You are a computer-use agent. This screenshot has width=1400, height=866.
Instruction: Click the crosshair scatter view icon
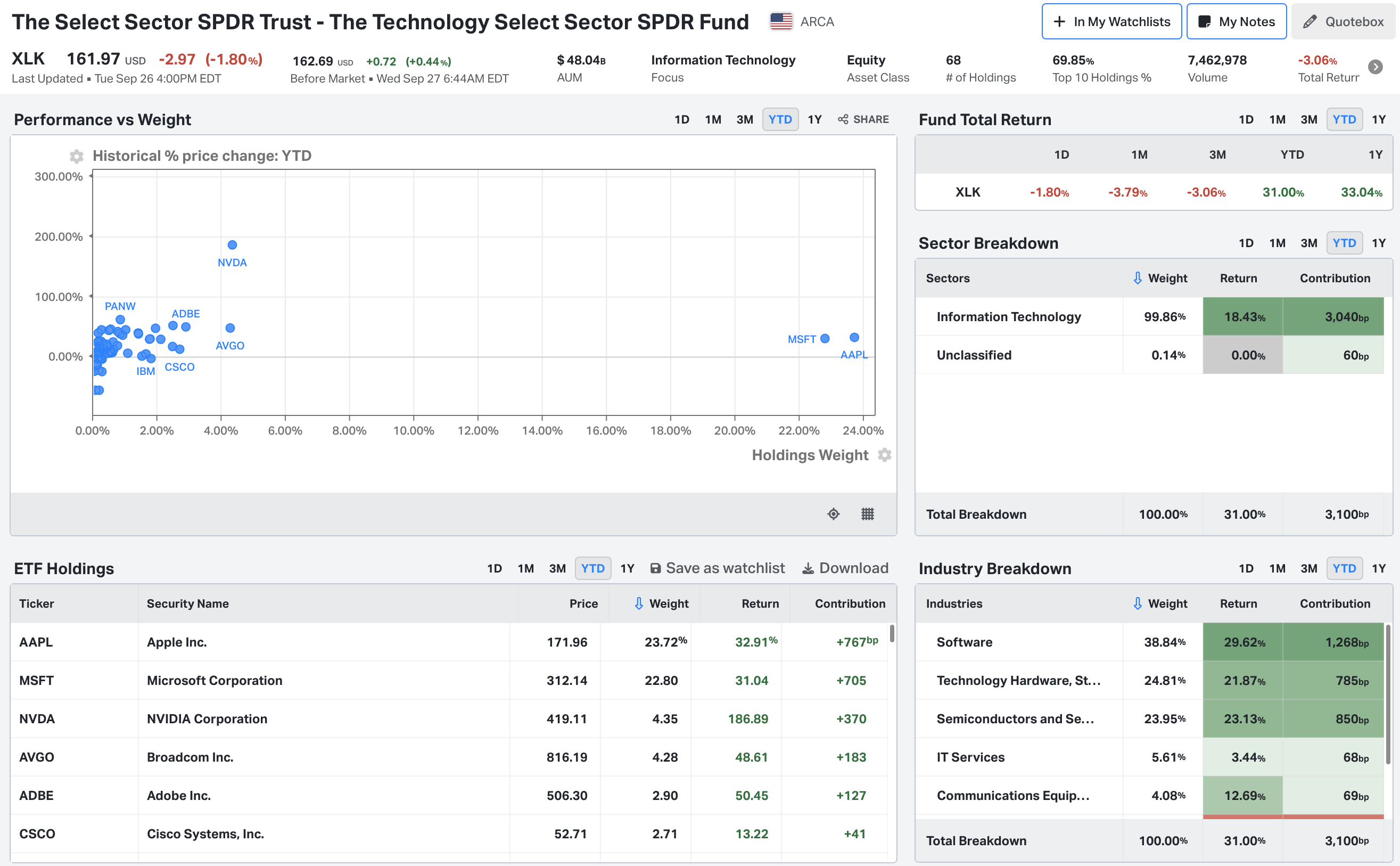pos(834,514)
